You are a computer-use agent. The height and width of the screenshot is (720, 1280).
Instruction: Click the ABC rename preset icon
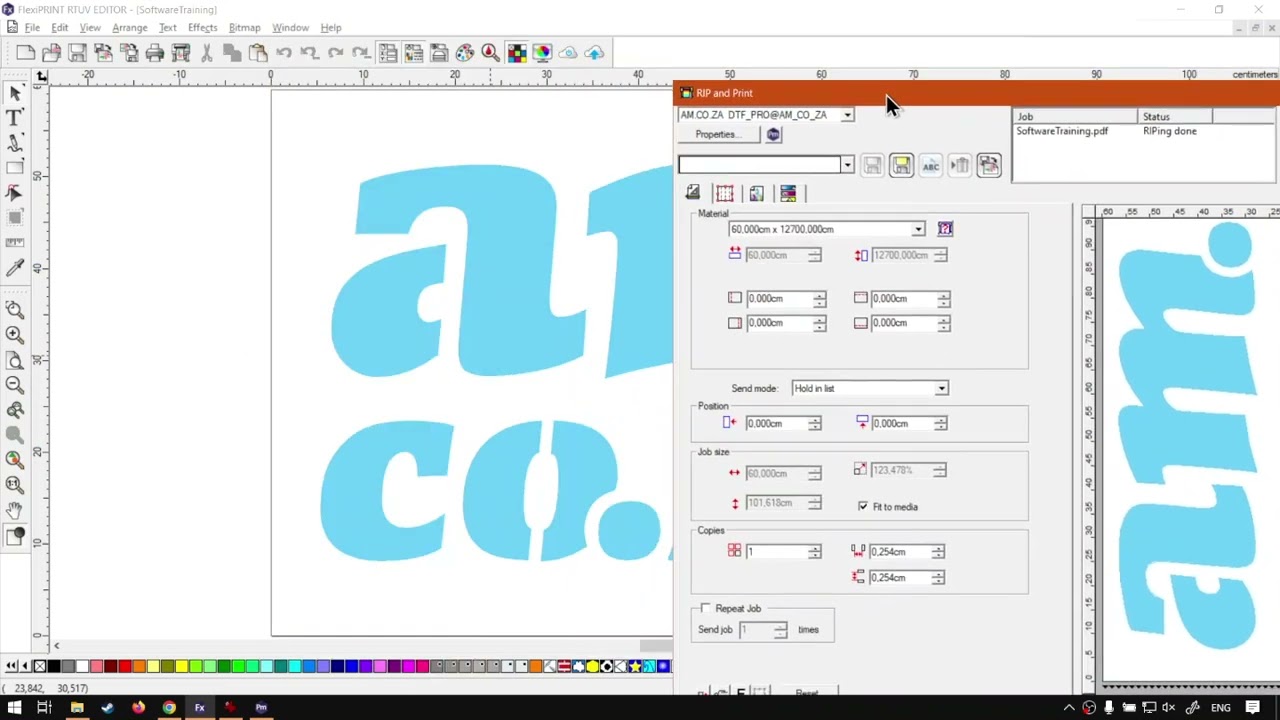[930, 165]
